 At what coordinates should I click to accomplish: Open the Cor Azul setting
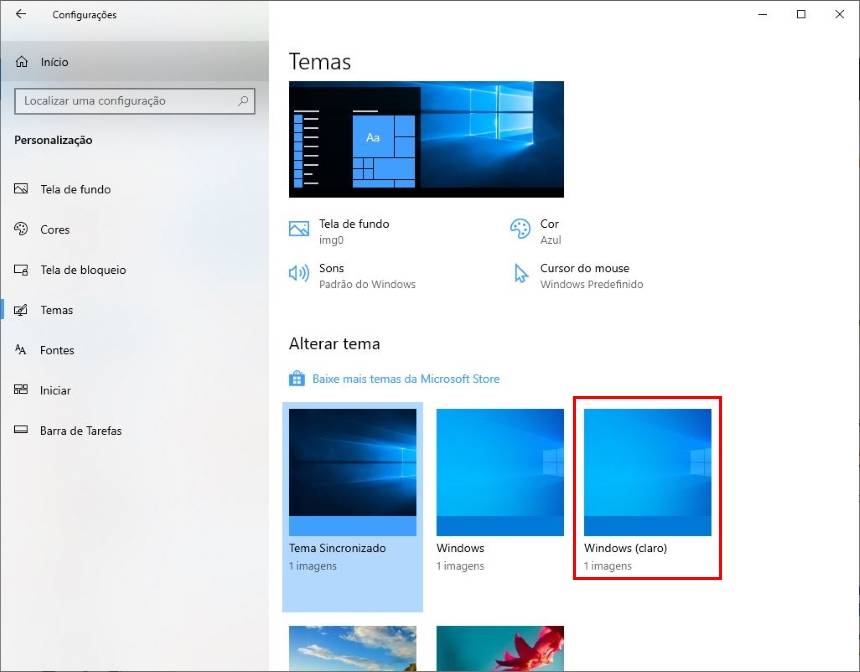(x=535, y=231)
